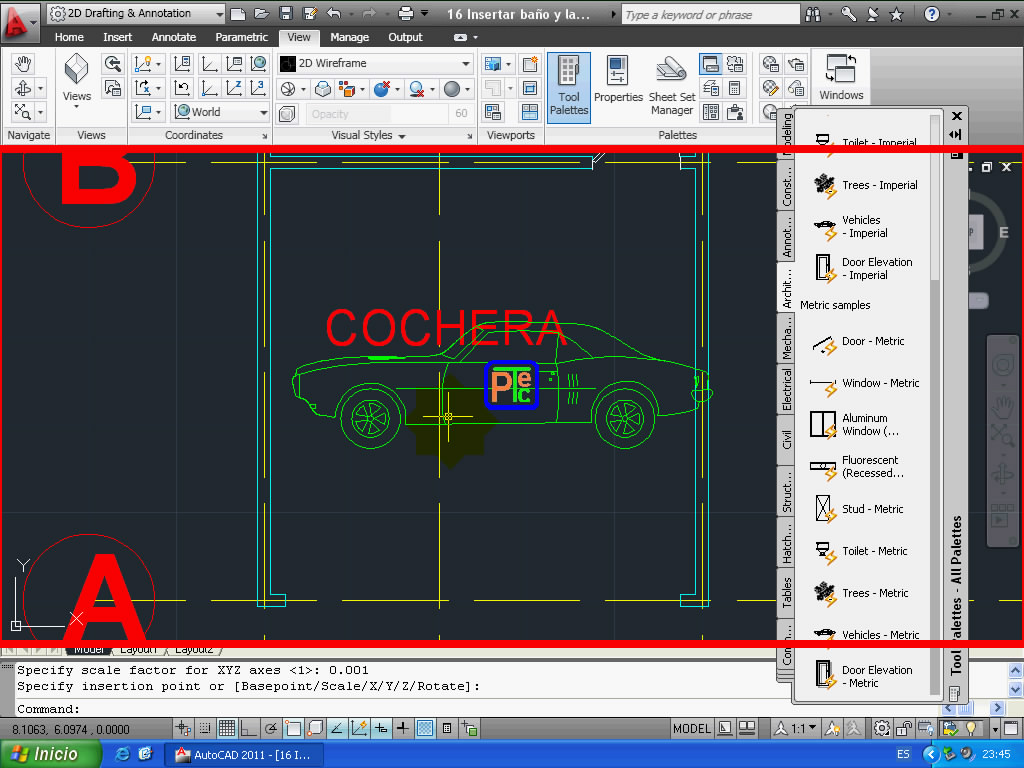This screenshot has height=768, width=1024.
Task: Click the binoculars search icon
Action: click(x=814, y=14)
